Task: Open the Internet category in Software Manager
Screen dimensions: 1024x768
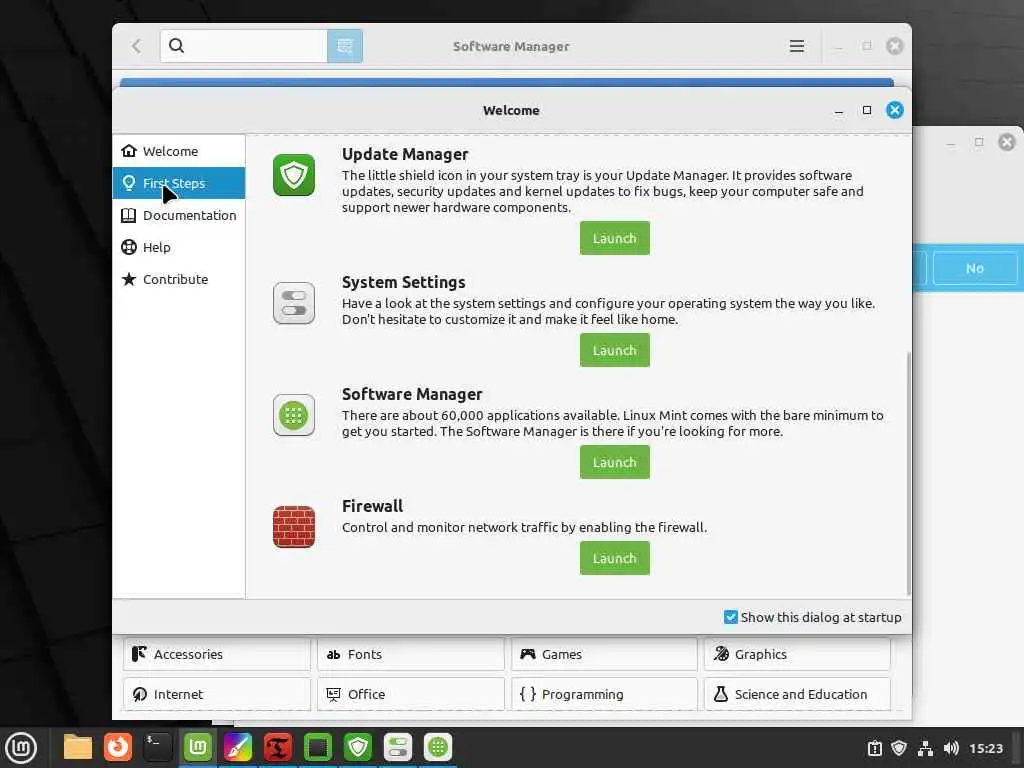Action: [217, 694]
